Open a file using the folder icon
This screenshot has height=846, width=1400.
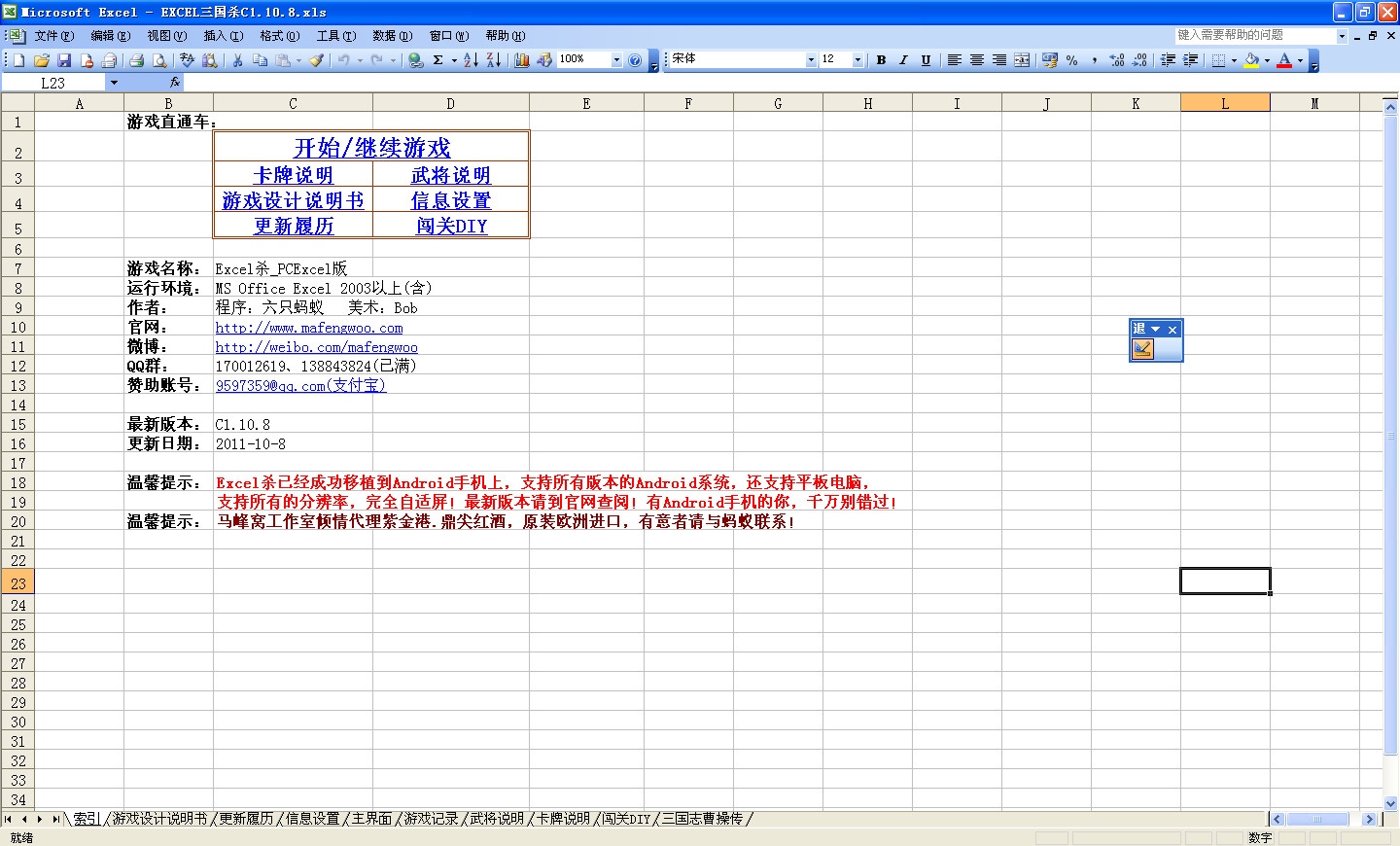pos(42,60)
